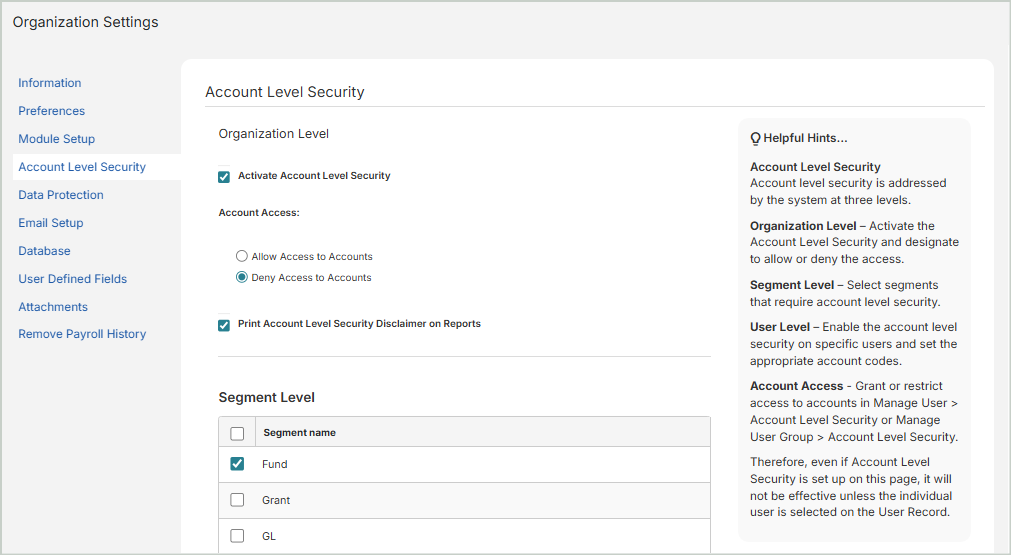This screenshot has height=555, width=1011.
Task: Uncheck Activate Account Level Security
Action: [224, 177]
